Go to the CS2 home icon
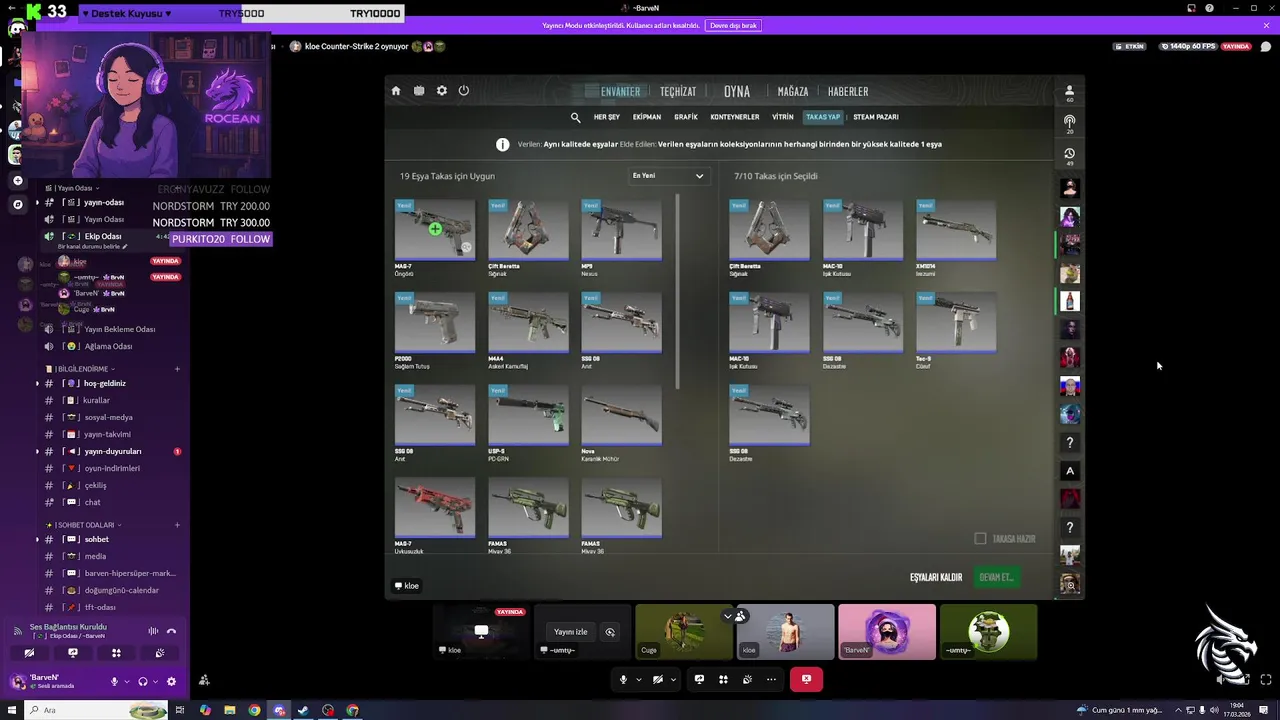 pos(396,91)
